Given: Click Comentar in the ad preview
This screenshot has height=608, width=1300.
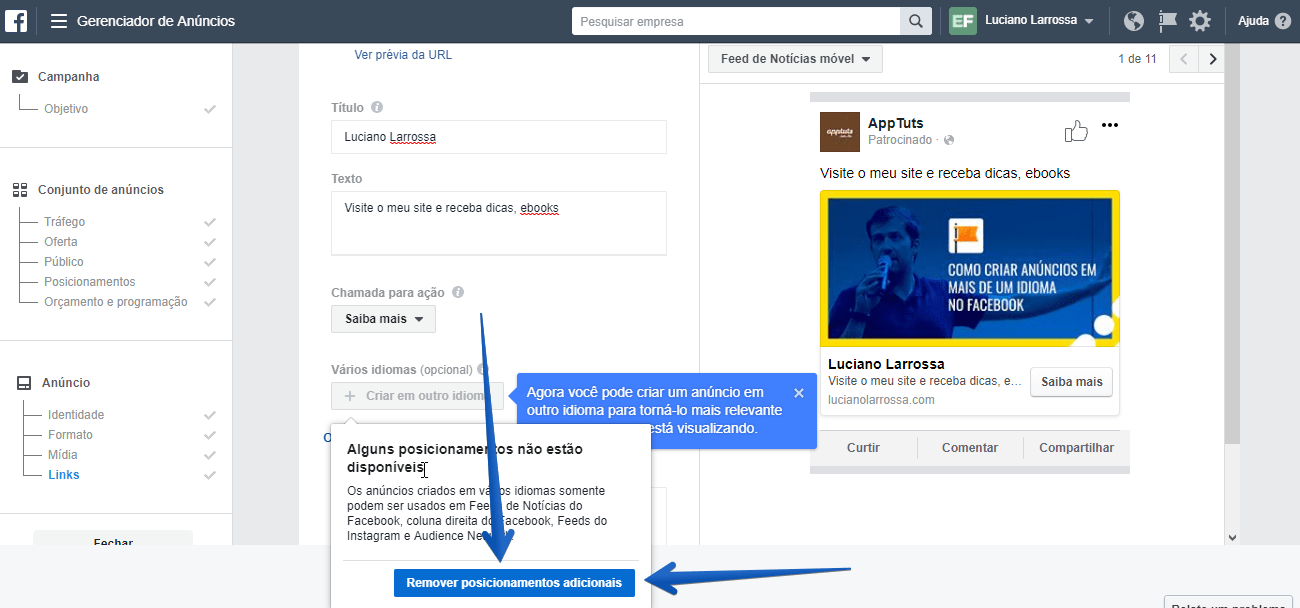Looking at the screenshot, I should (970, 448).
